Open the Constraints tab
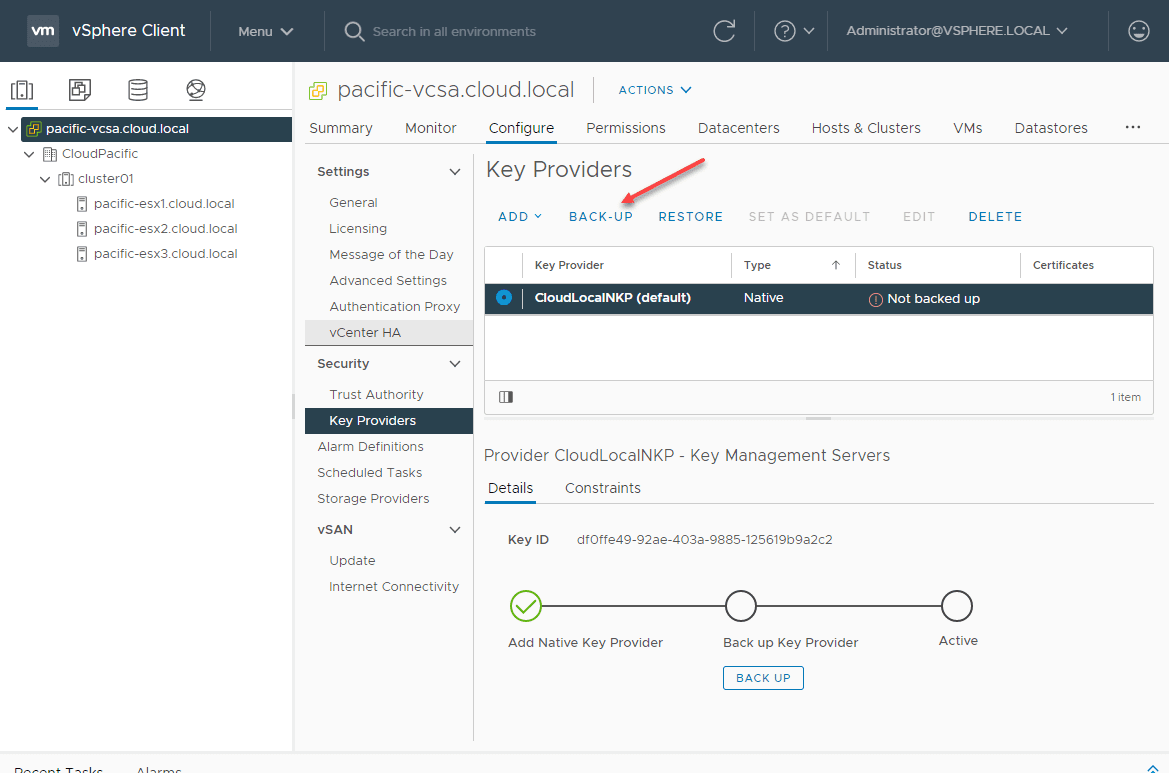The image size is (1169, 773). (602, 488)
